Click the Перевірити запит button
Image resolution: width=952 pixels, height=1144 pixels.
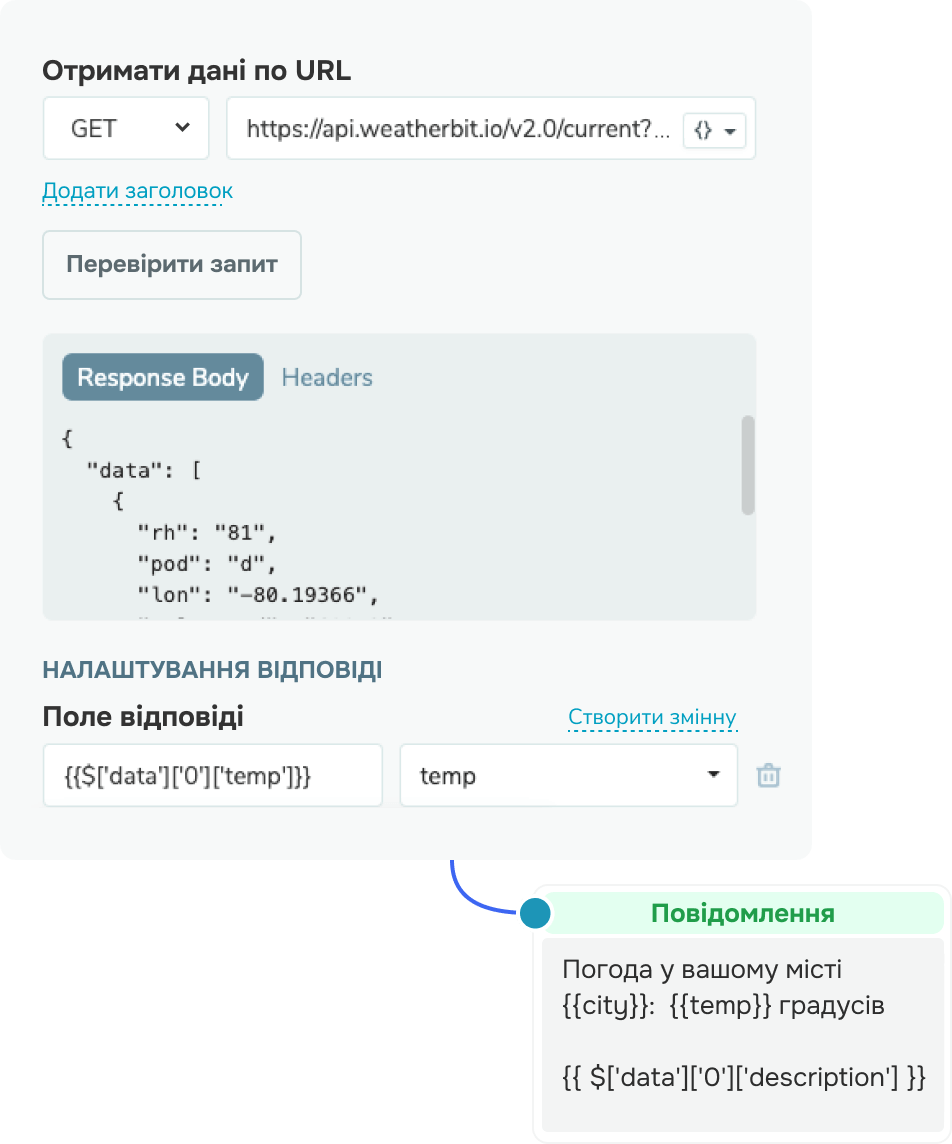pyautogui.click(x=171, y=264)
